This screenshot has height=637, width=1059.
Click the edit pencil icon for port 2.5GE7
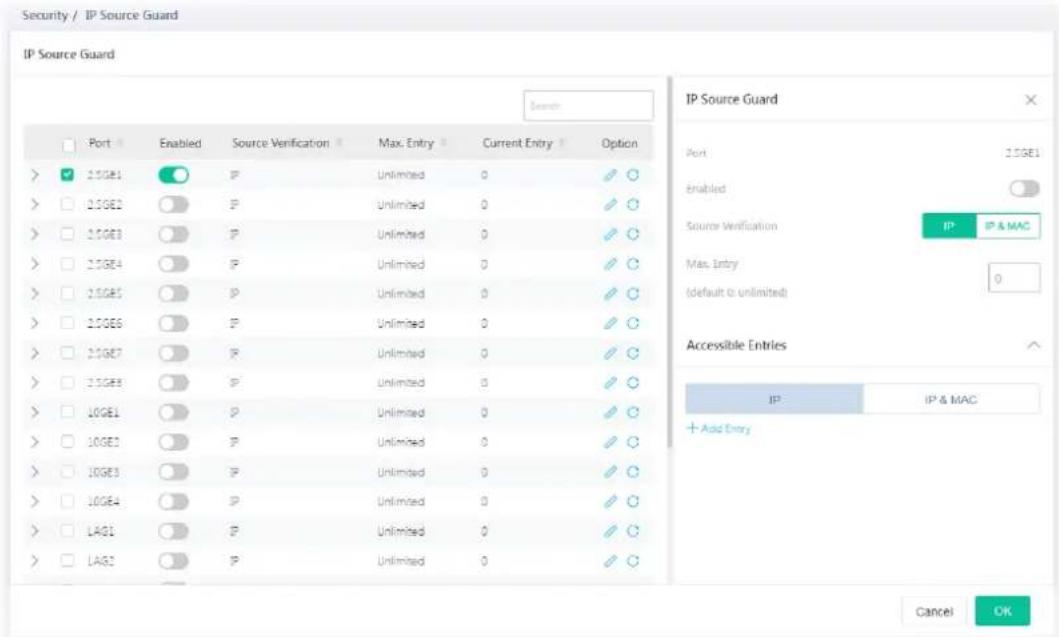coord(611,353)
